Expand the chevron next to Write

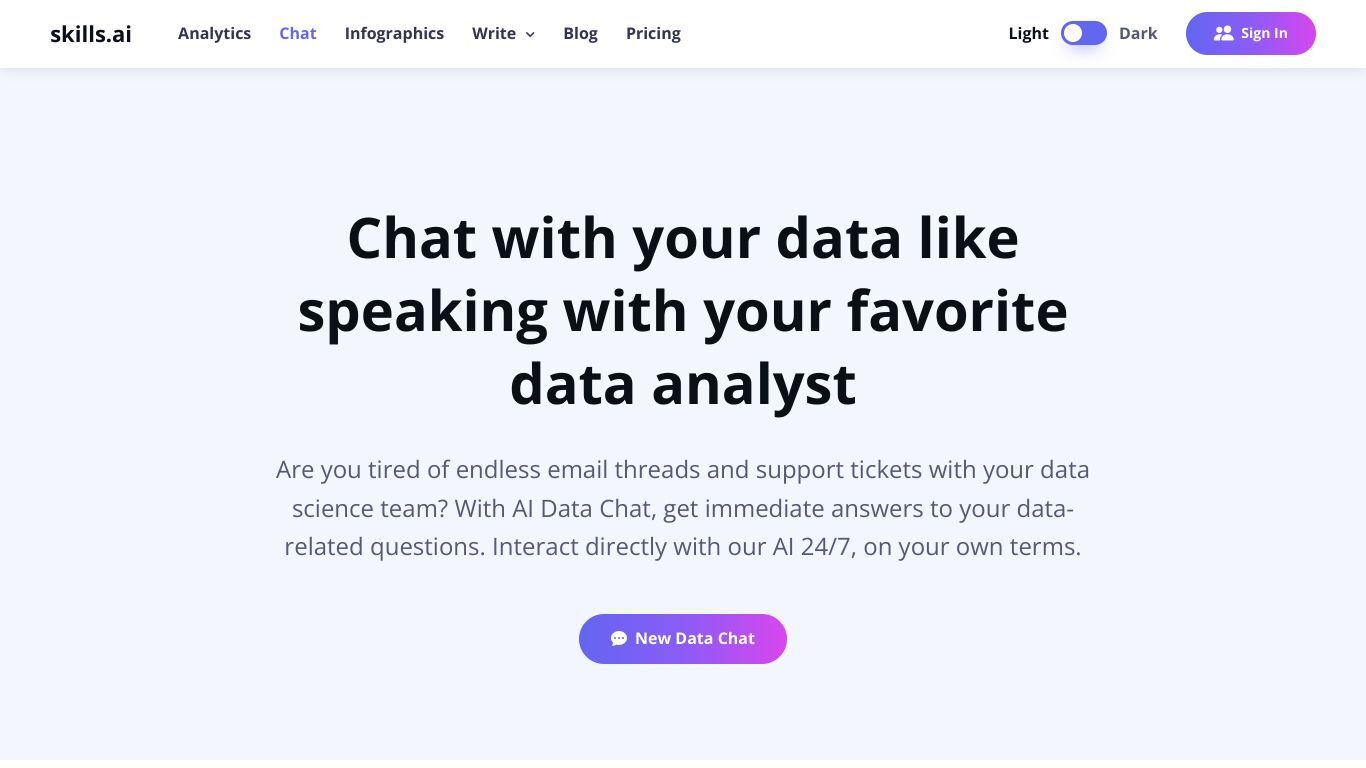pyautogui.click(x=530, y=34)
